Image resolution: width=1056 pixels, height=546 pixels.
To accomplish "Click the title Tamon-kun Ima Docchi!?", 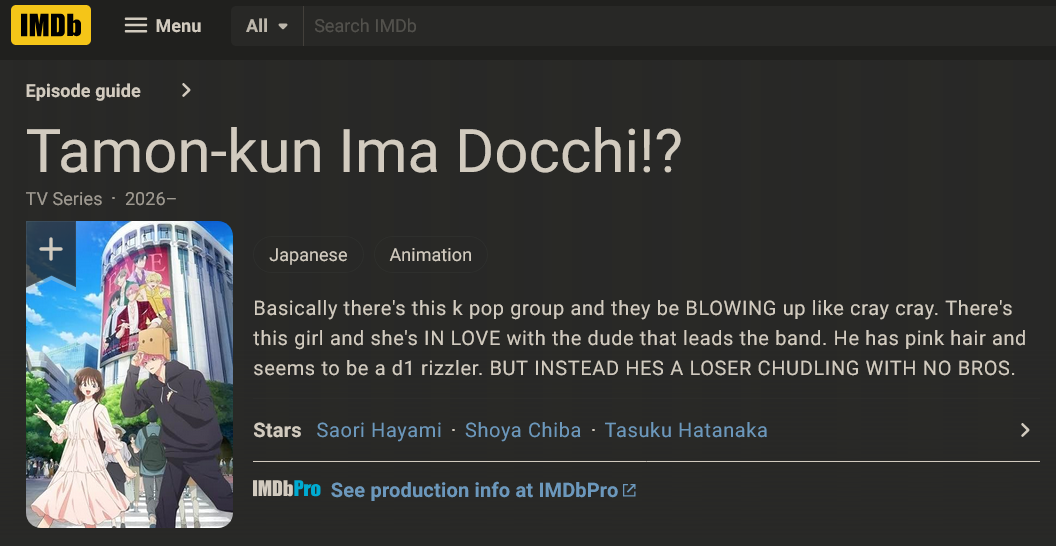I will pos(354,149).
